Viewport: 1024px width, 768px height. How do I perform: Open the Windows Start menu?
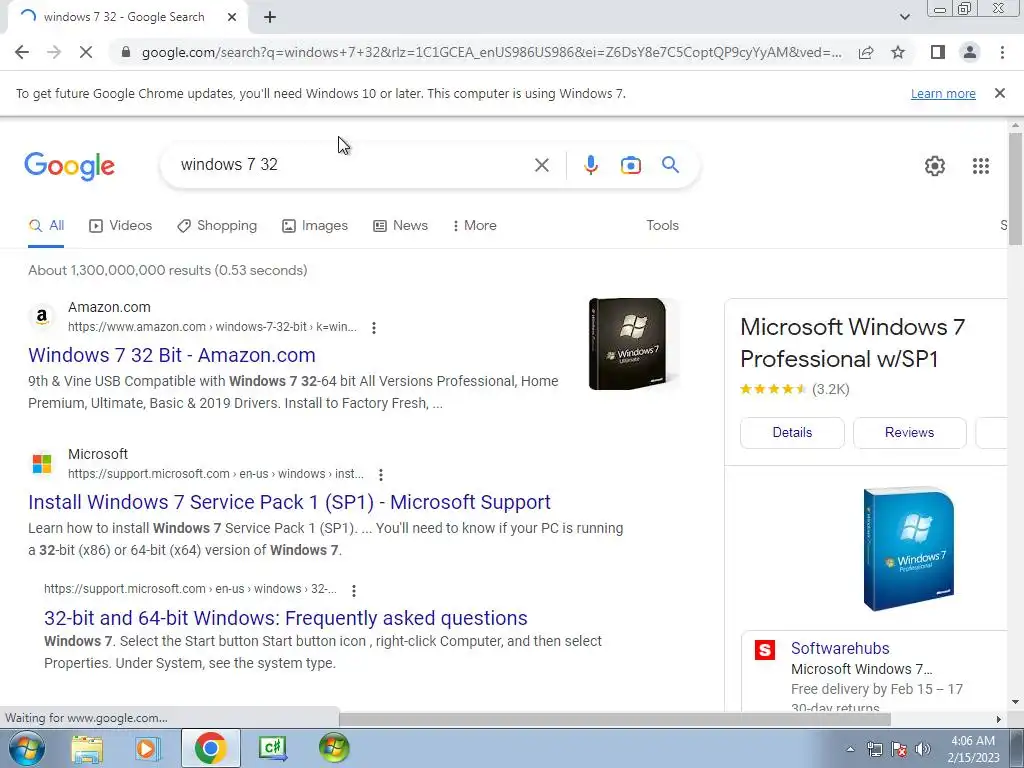point(26,748)
